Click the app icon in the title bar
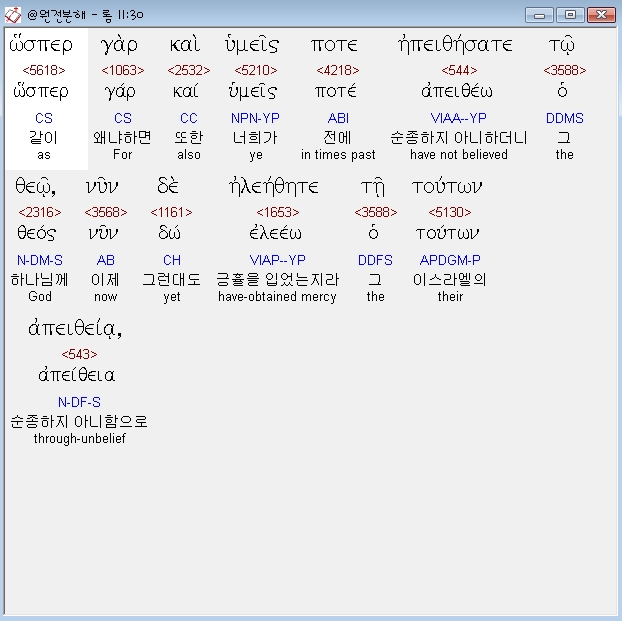This screenshot has height=621, width=622. (12, 15)
